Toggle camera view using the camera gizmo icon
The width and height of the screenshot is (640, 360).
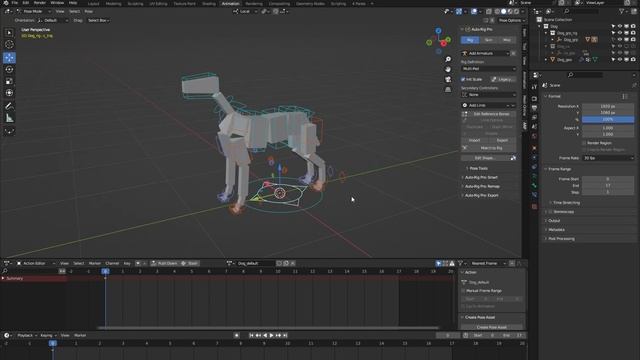click(448, 79)
